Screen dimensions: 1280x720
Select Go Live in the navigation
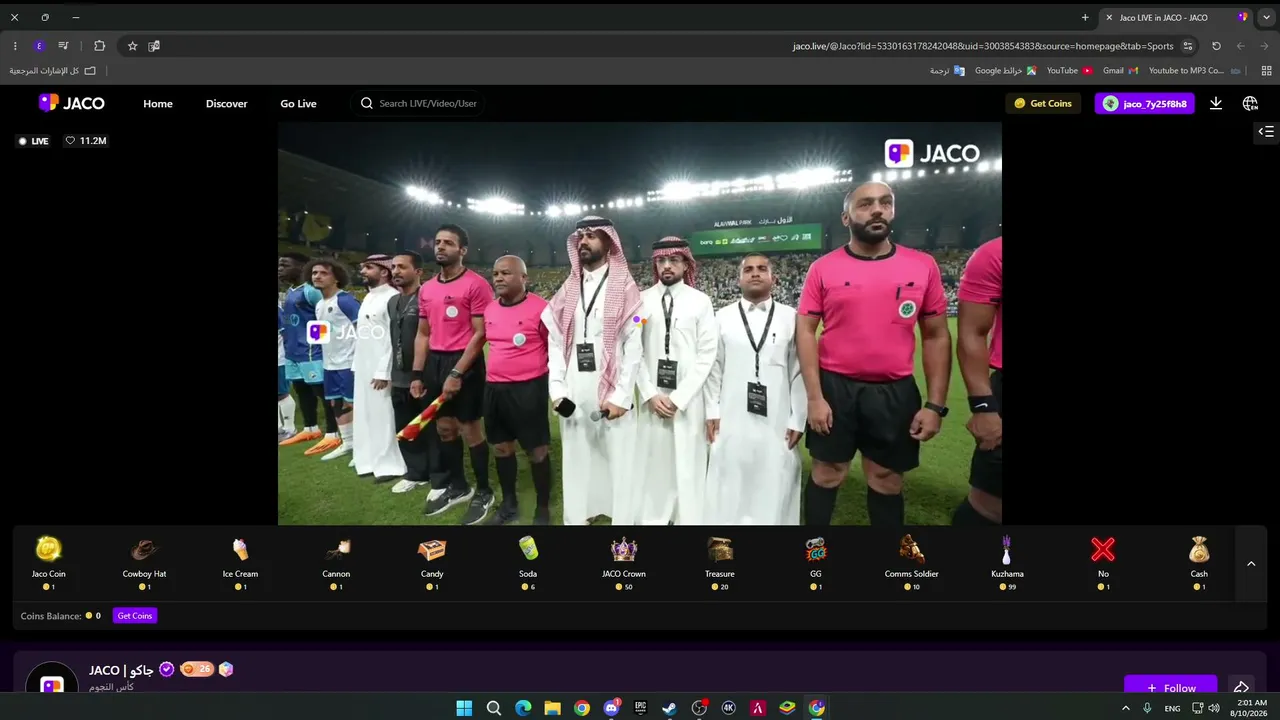pos(298,103)
